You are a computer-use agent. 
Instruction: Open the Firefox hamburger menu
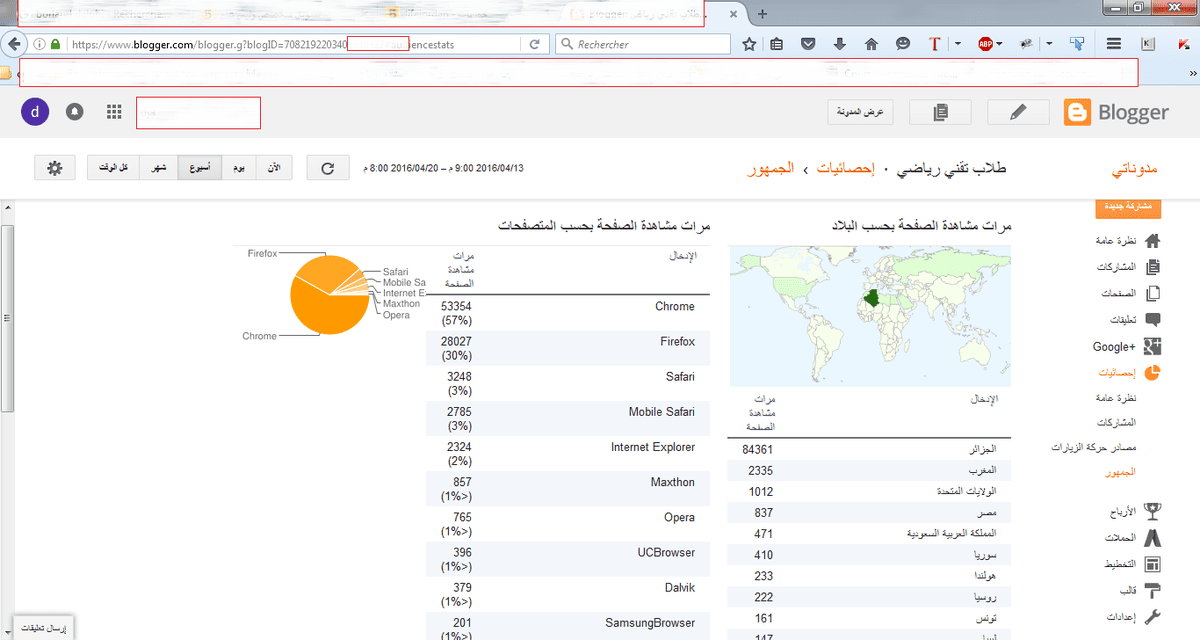[x=1113, y=44]
